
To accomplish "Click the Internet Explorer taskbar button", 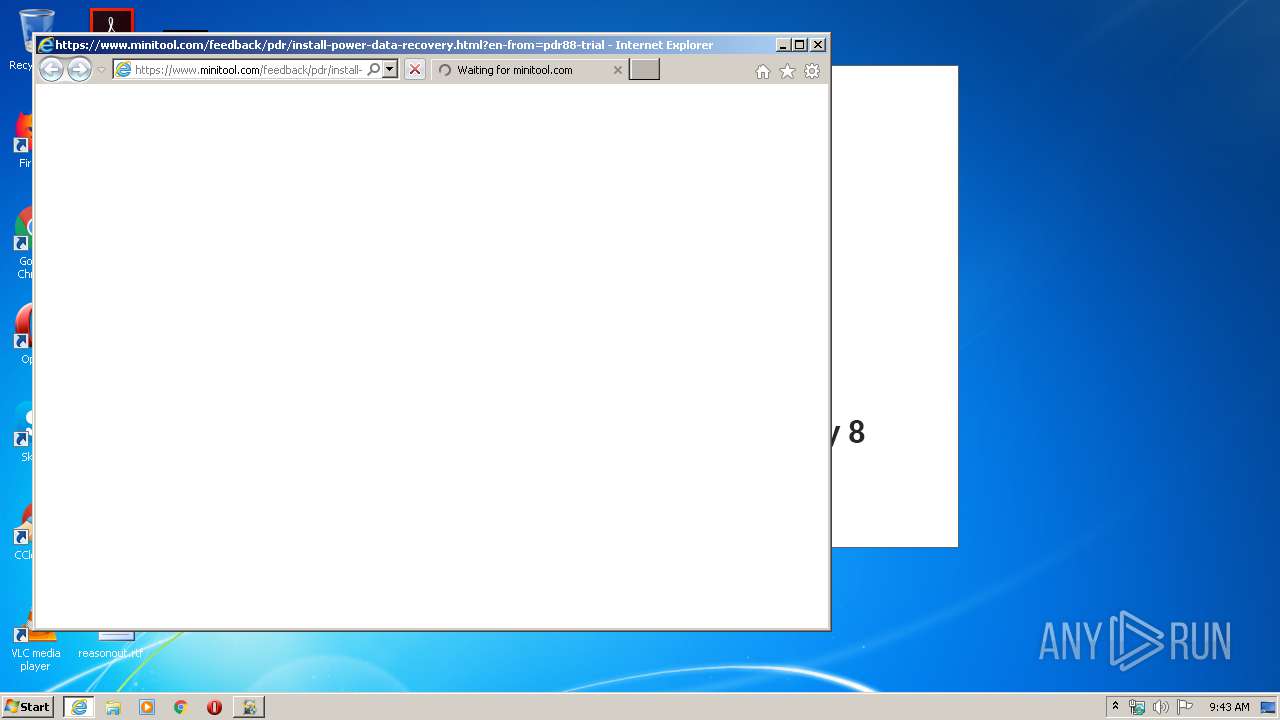I will tap(79, 707).
